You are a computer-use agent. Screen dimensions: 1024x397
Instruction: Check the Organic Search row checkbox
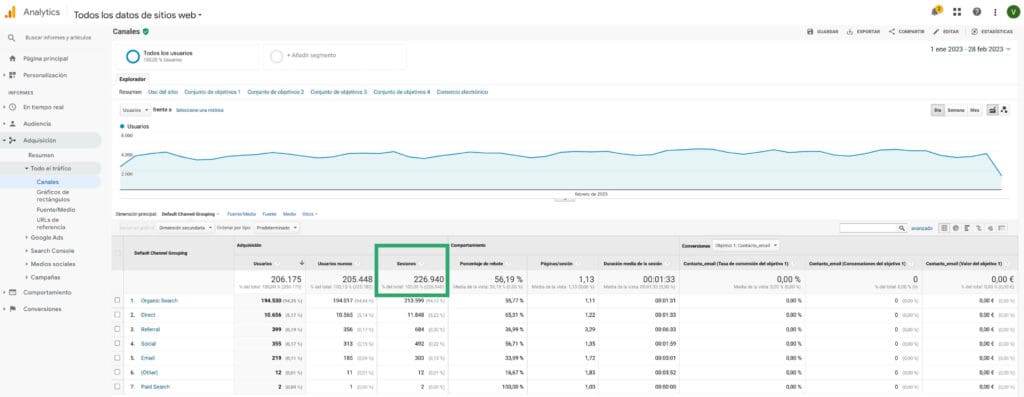(118, 300)
